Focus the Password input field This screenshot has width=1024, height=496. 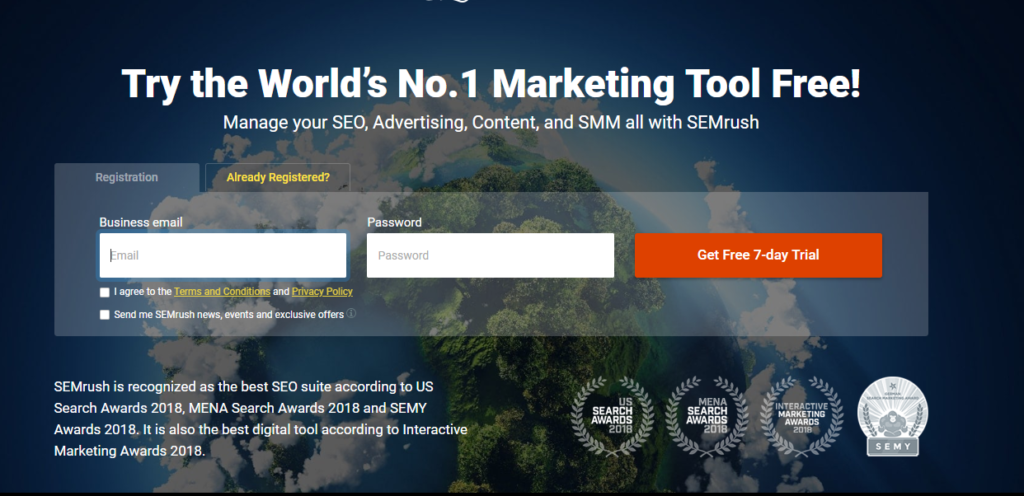click(490, 255)
